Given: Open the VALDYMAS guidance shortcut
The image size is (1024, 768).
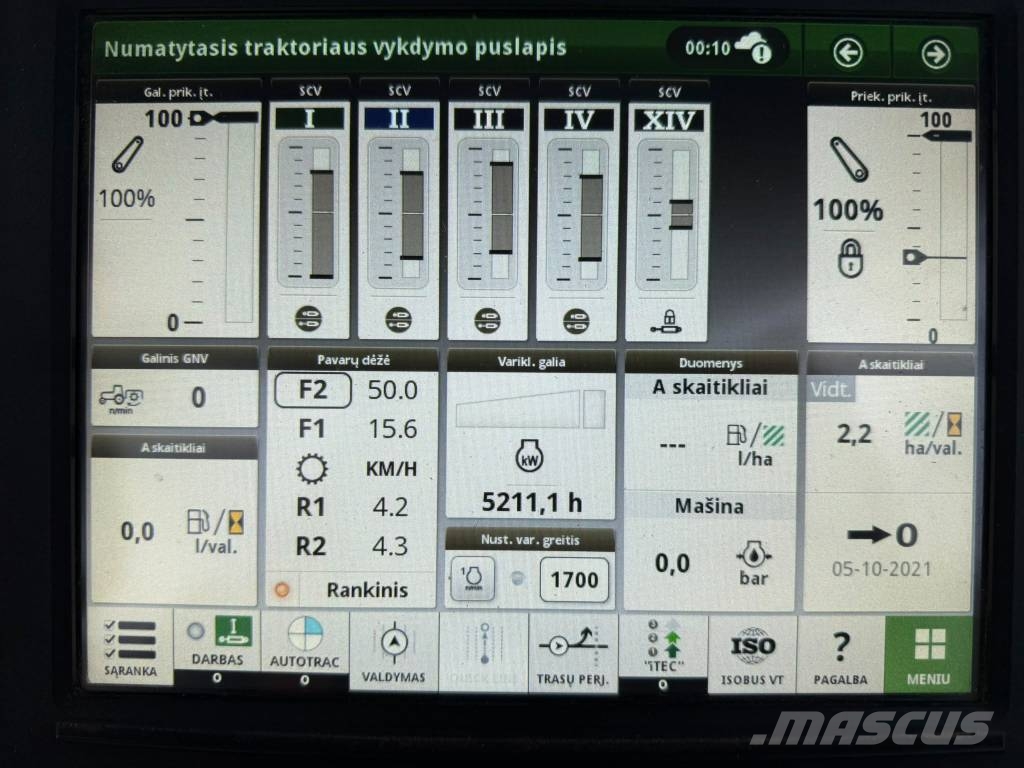Looking at the screenshot, I should pos(393,651).
